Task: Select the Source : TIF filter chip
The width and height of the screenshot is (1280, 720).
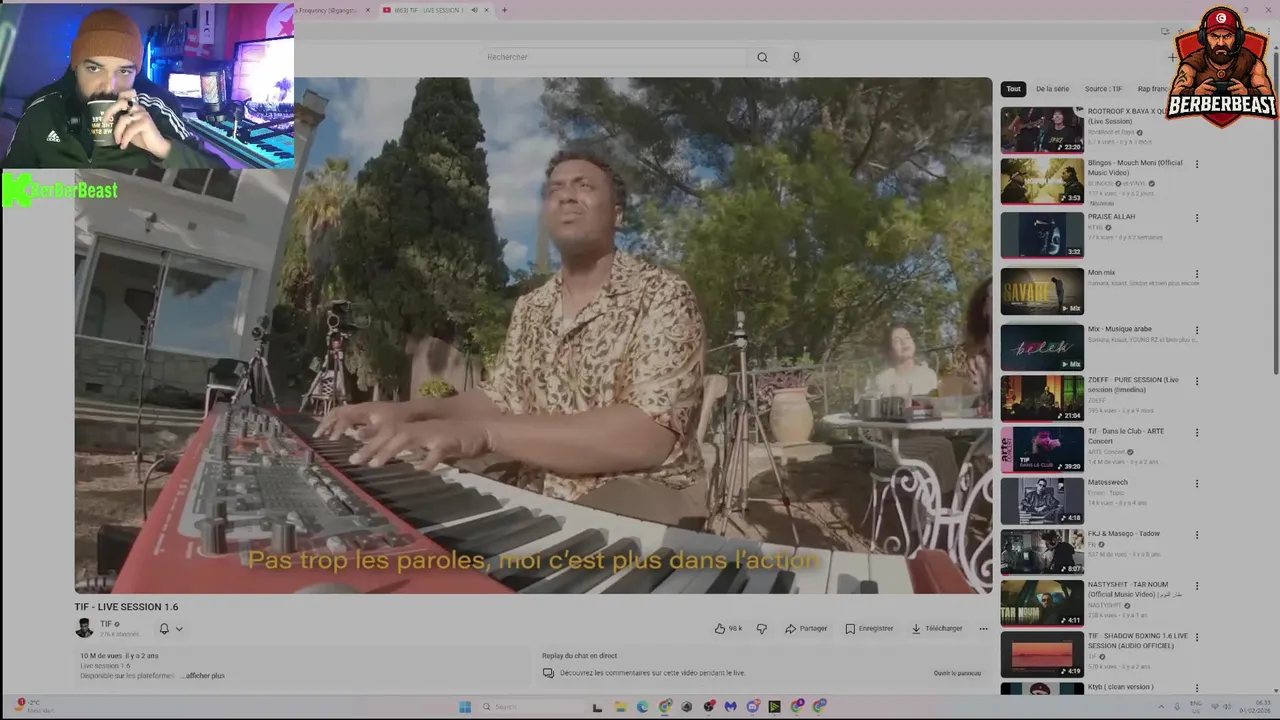Action: [1103, 89]
